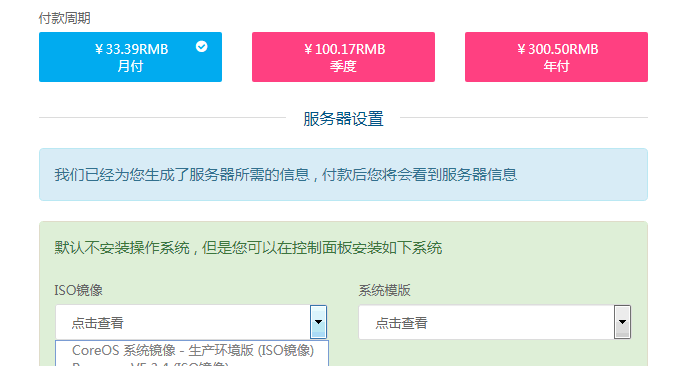The image size is (680, 366).
Task: Click the checkmark icon on 月付 button
Action: tap(202, 46)
